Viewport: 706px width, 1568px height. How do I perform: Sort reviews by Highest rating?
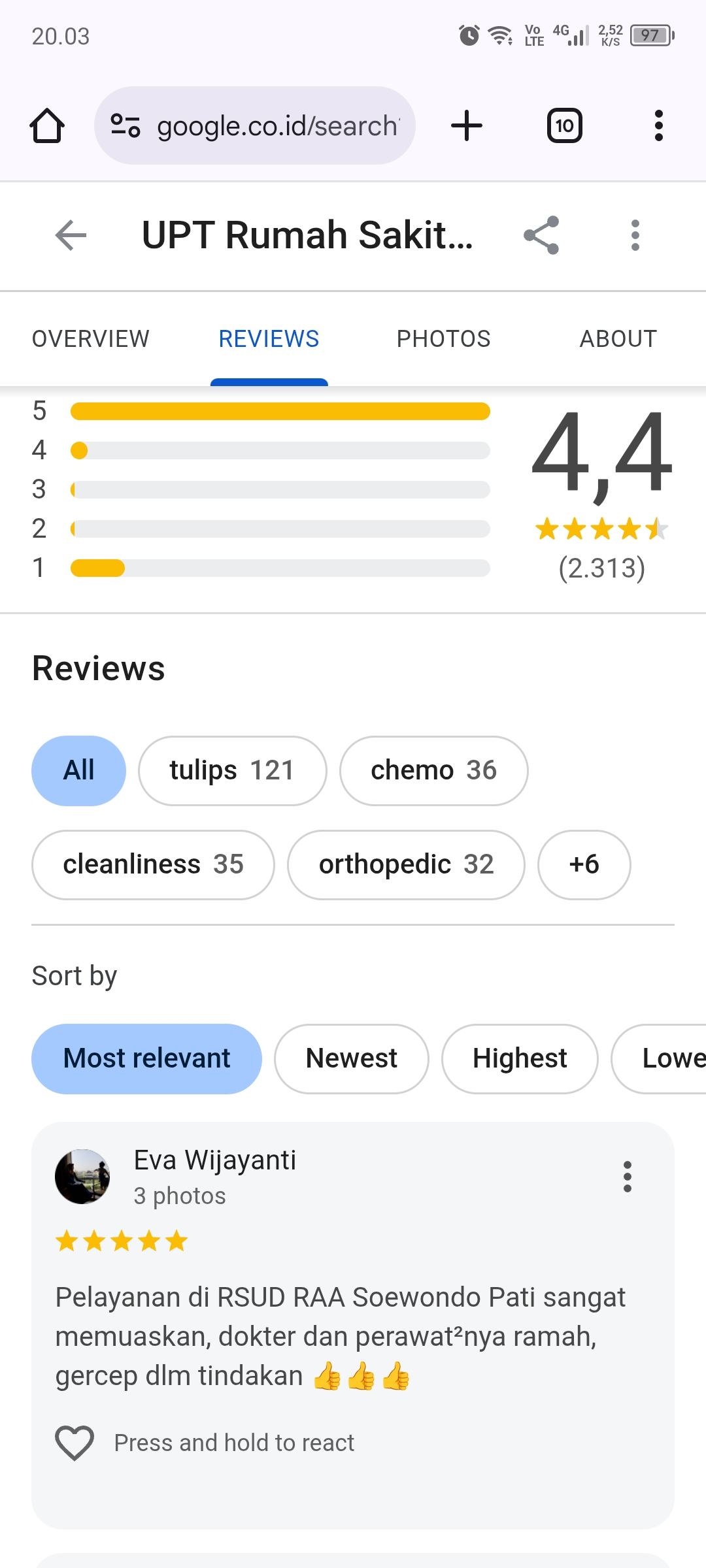click(520, 1058)
